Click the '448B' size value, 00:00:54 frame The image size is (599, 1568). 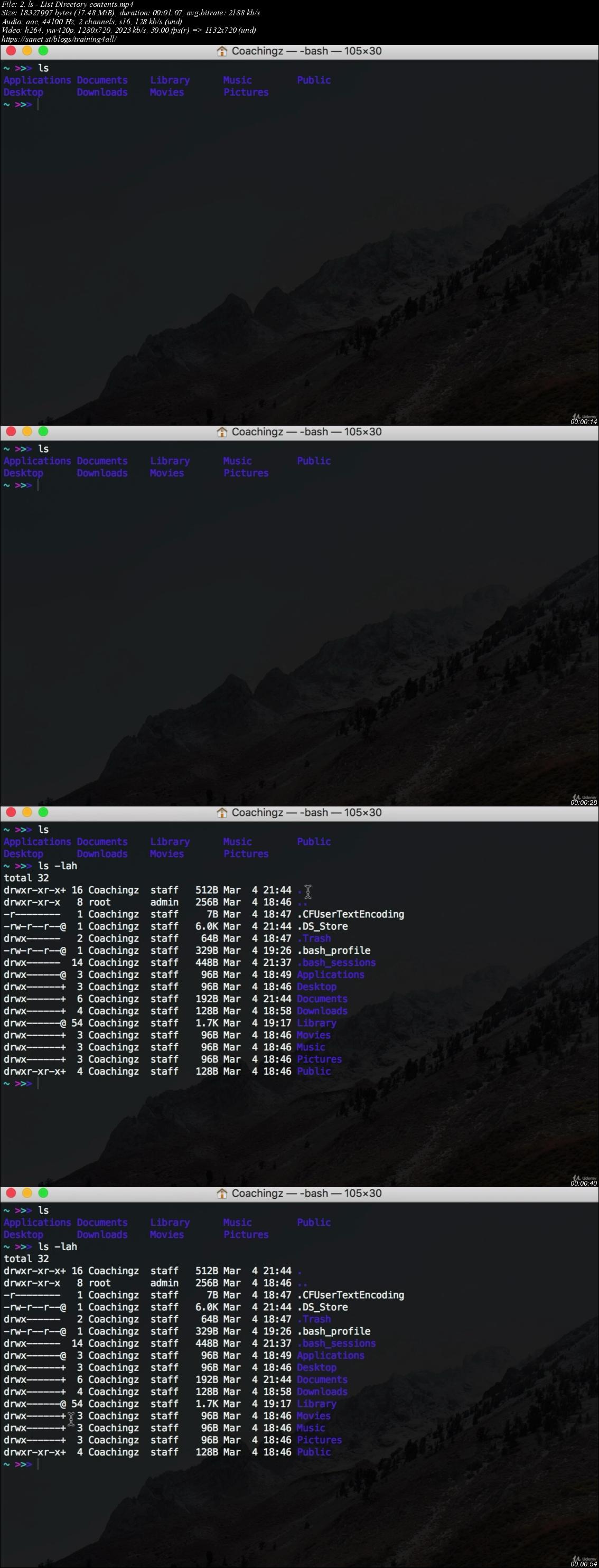pyautogui.click(x=207, y=1344)
